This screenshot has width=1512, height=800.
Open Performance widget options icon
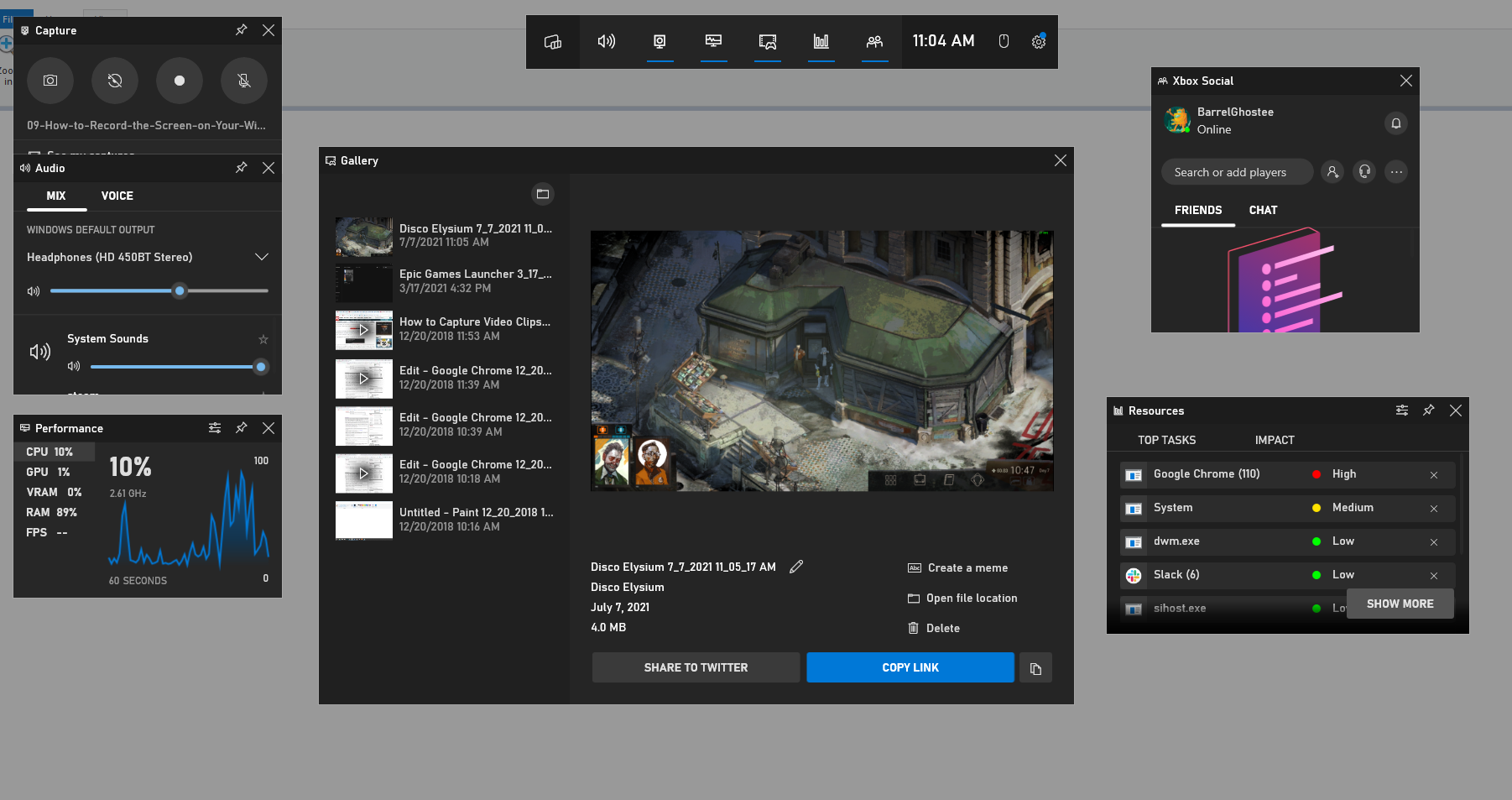tap(215, 428)
